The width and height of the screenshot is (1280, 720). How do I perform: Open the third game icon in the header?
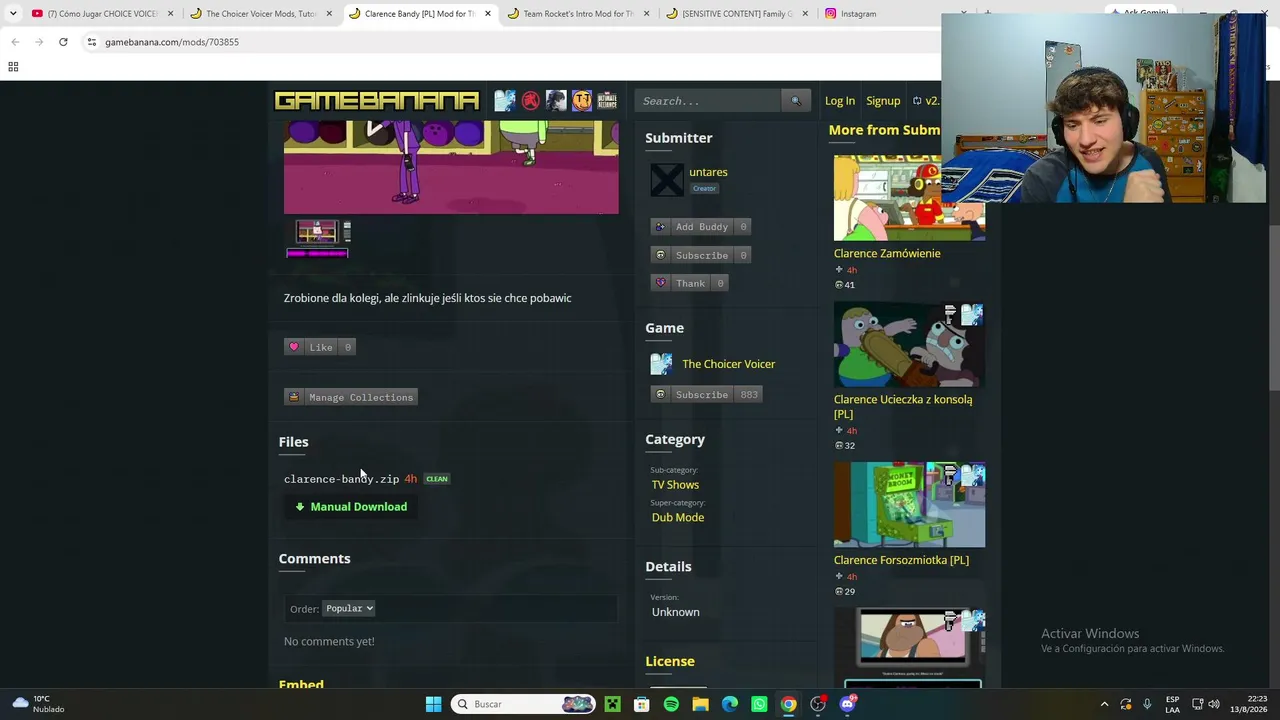click(556, 101)
